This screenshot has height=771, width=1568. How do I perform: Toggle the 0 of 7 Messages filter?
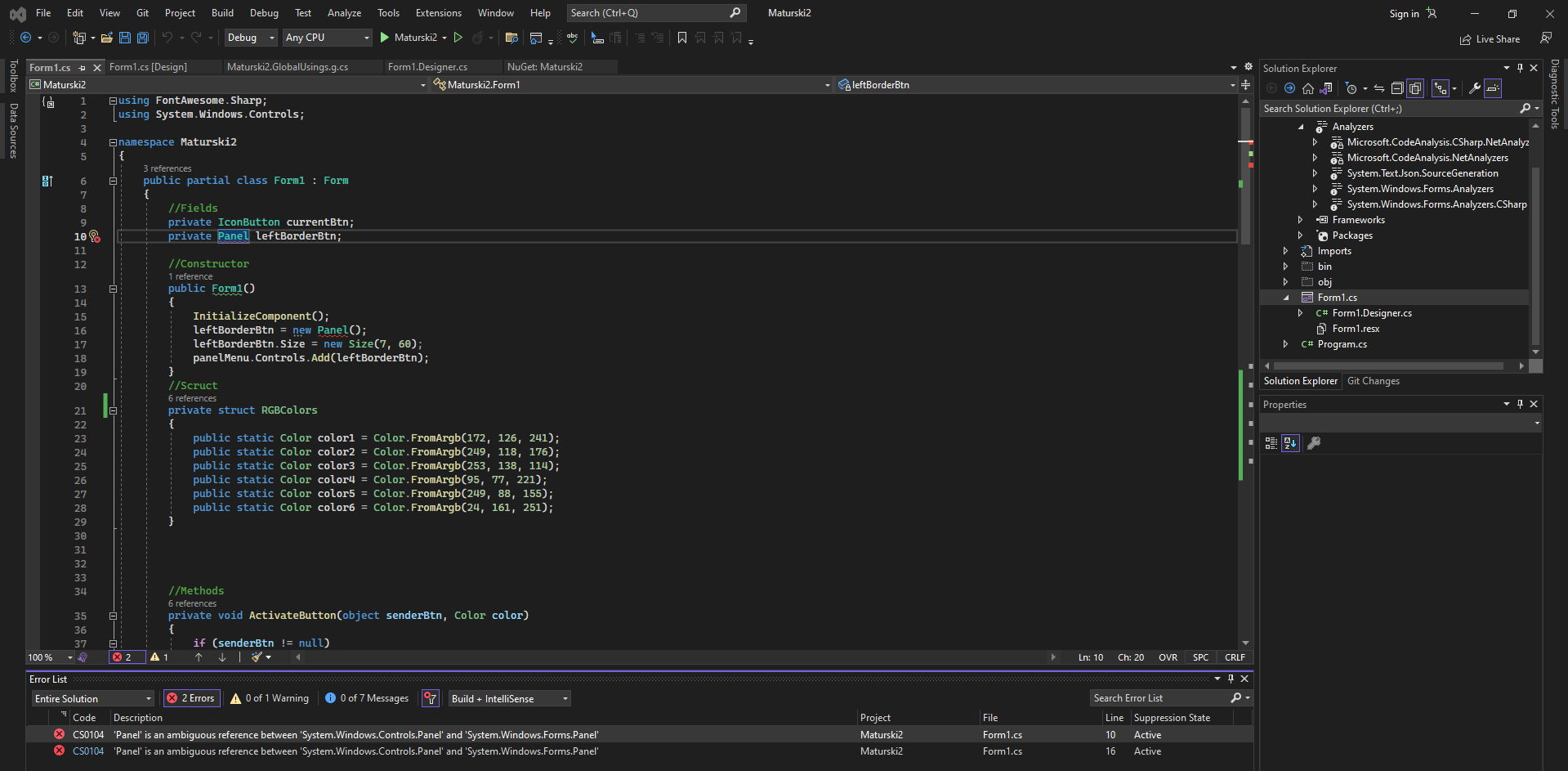(367, 698)
